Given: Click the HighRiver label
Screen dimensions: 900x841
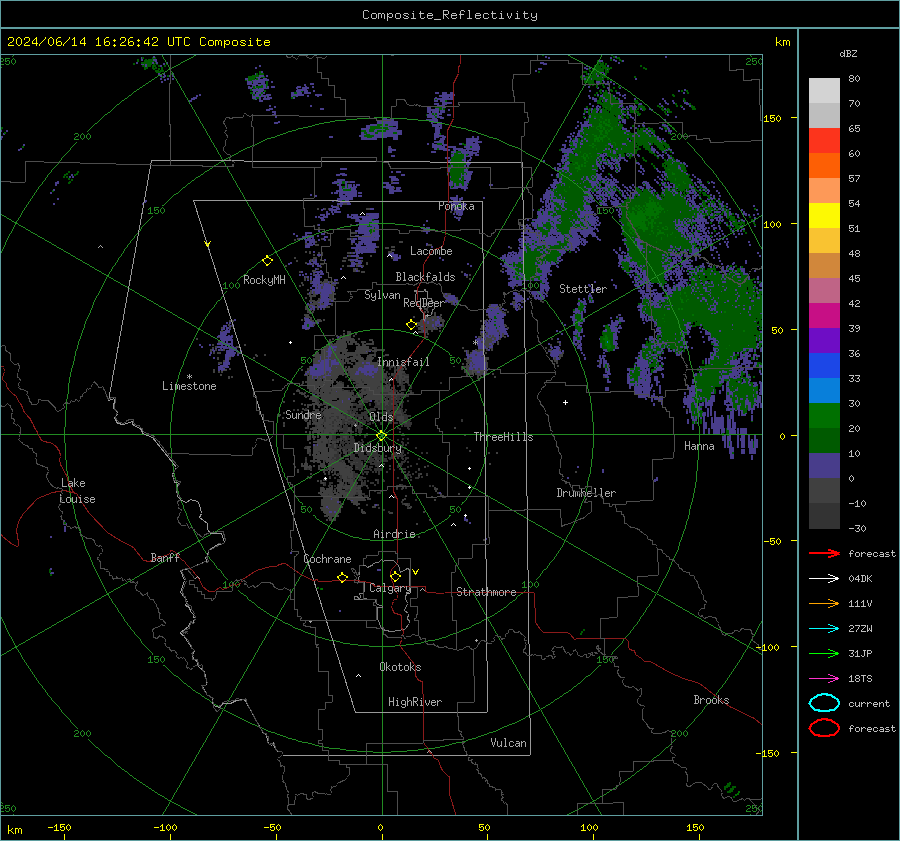Looking at the screenshot, I should (x=415, y=702).
